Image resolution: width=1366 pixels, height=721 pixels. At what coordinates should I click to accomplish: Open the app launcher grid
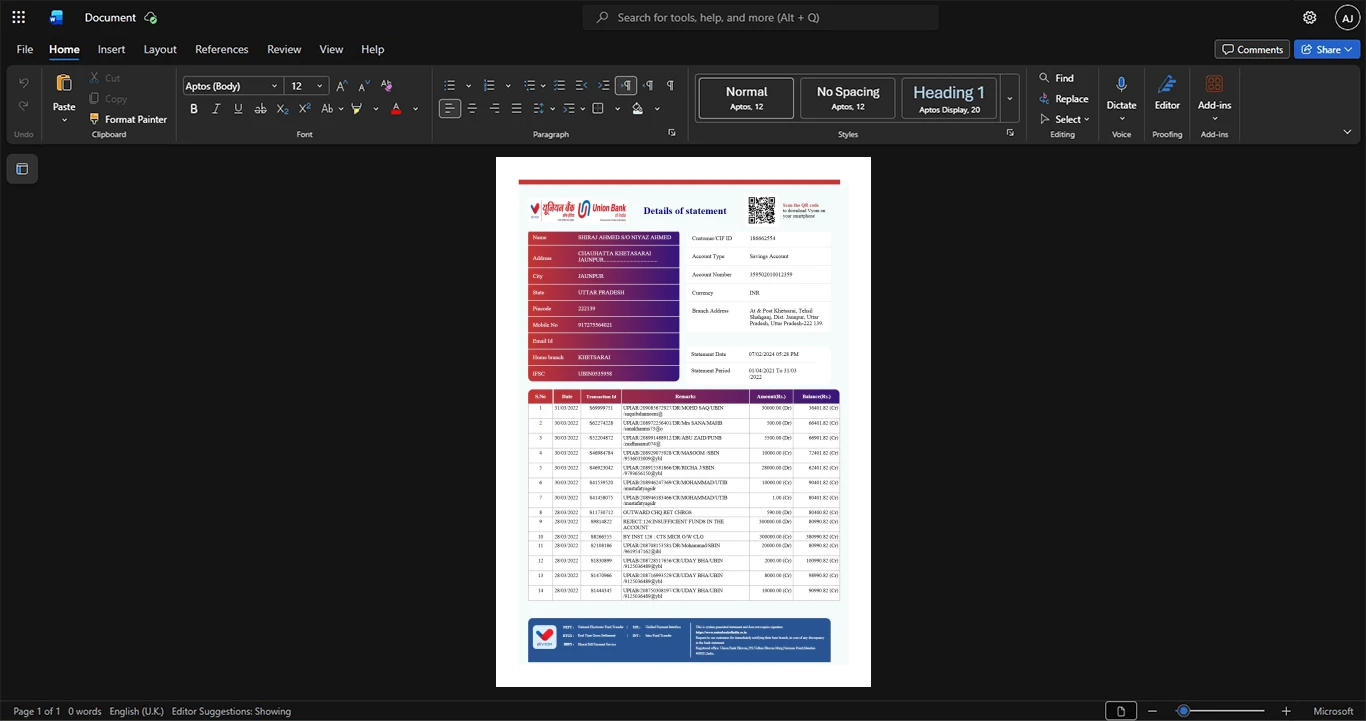click(18, 17)
